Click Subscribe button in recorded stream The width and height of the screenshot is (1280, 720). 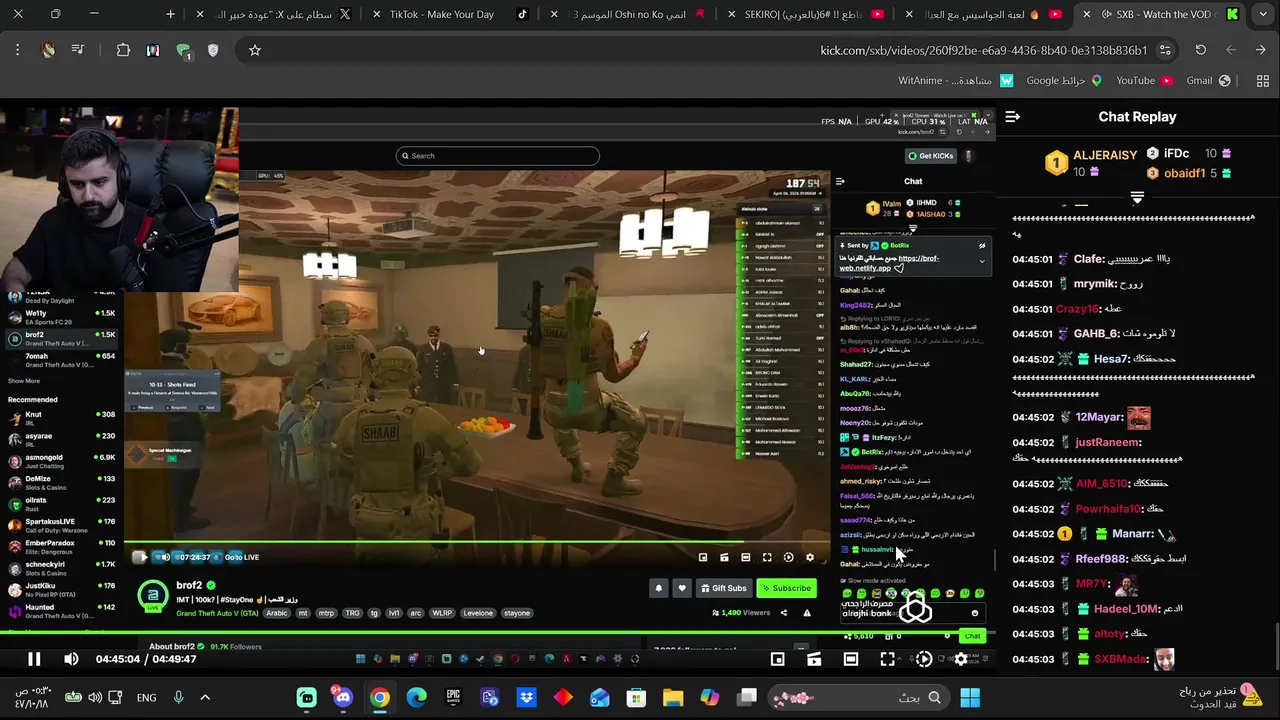point(786,588)
